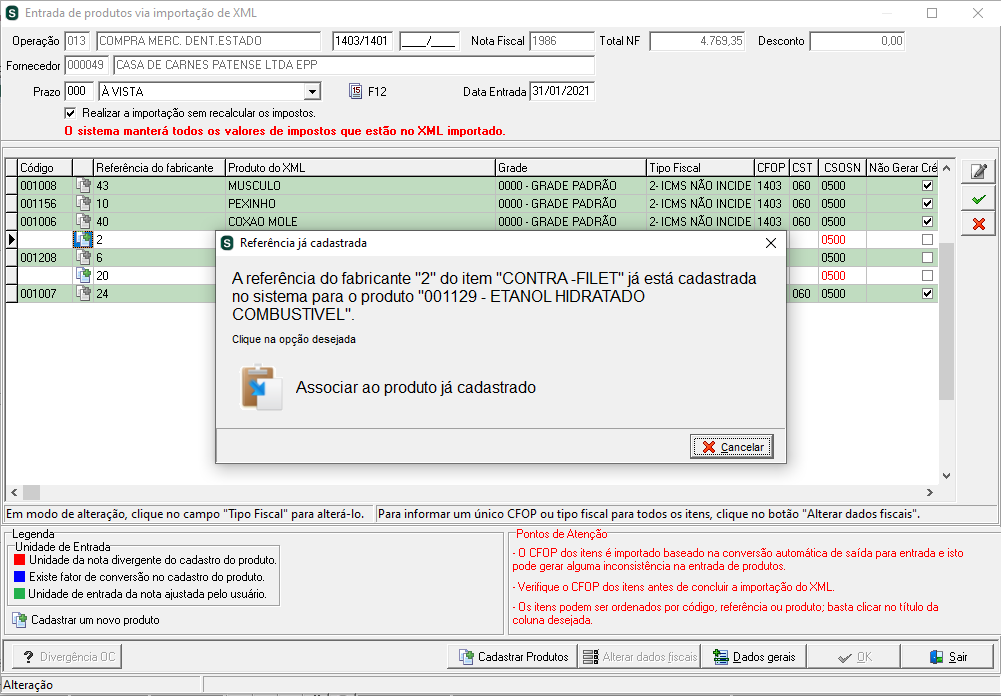
Task: Toggle Realizar a importação sem recalcular os impostos
Action: pyautogui.click(x=70, y=113)
